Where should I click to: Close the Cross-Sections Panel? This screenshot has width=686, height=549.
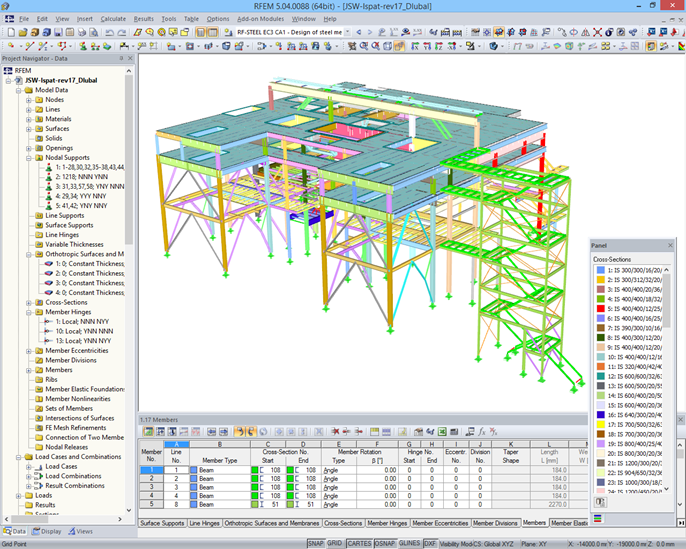(670, 245)
